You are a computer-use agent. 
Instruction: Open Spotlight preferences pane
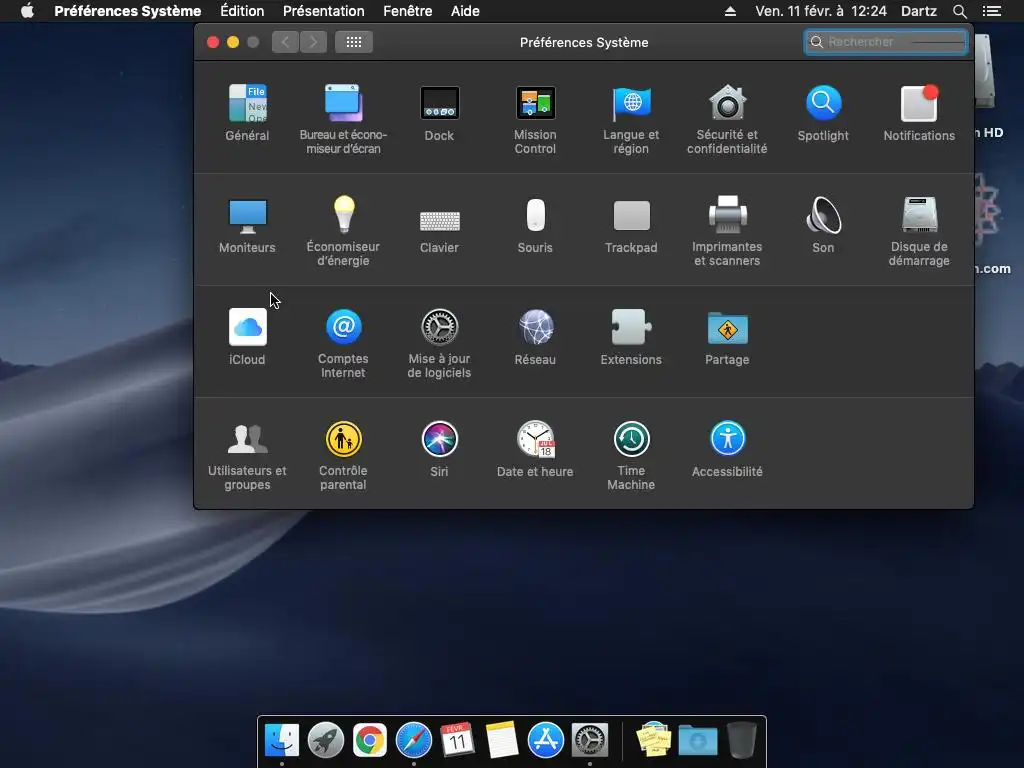823,112
